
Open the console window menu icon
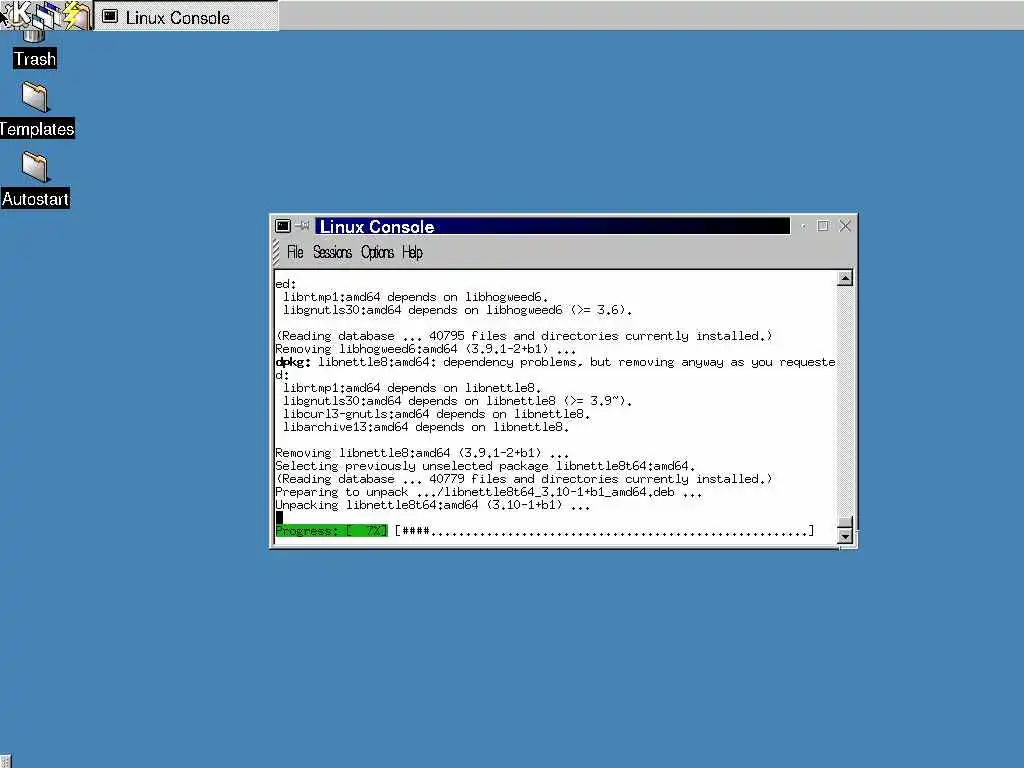point(283,226)
